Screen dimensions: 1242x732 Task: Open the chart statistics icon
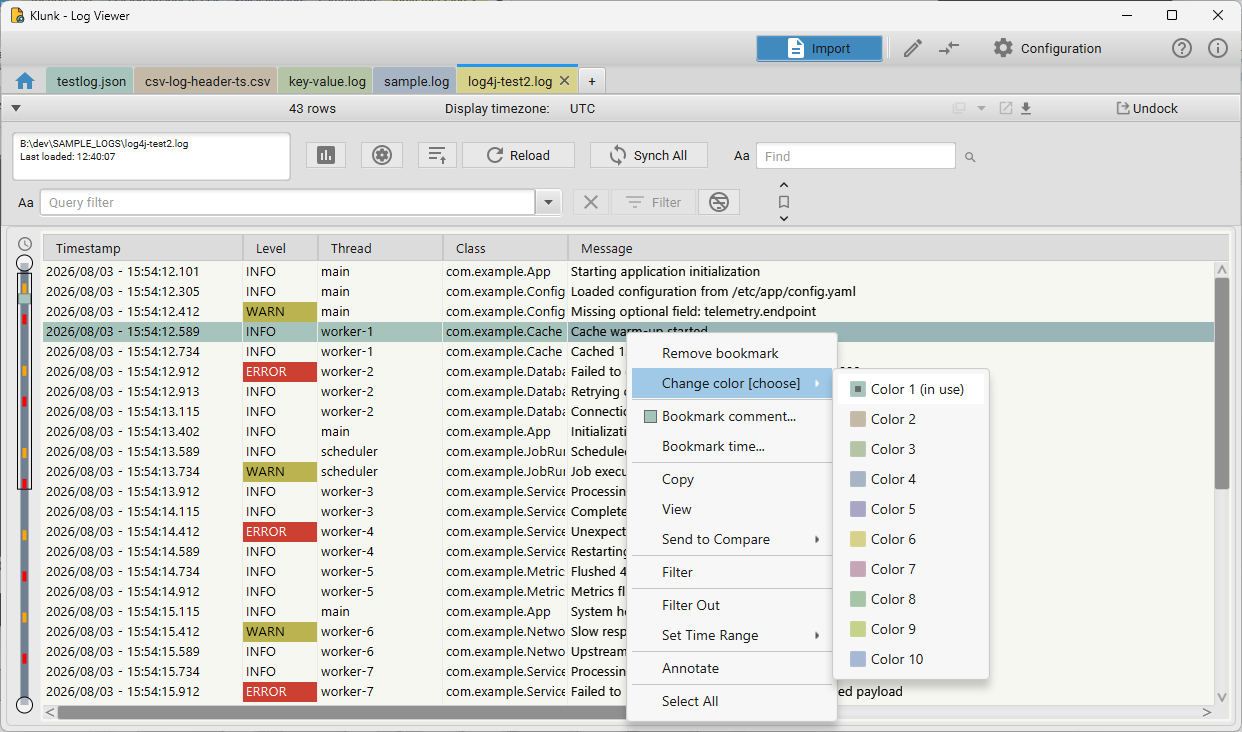[x=325, y=155]
